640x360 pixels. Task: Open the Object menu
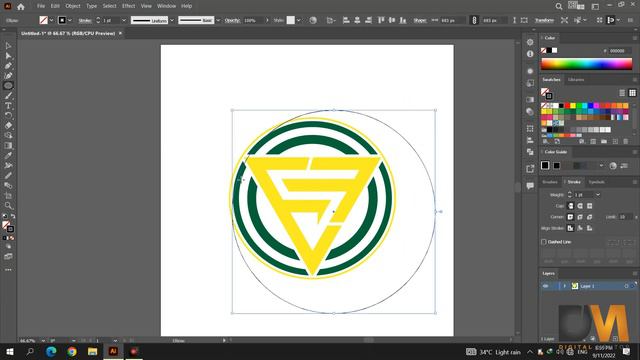click(x=73, y=6)
